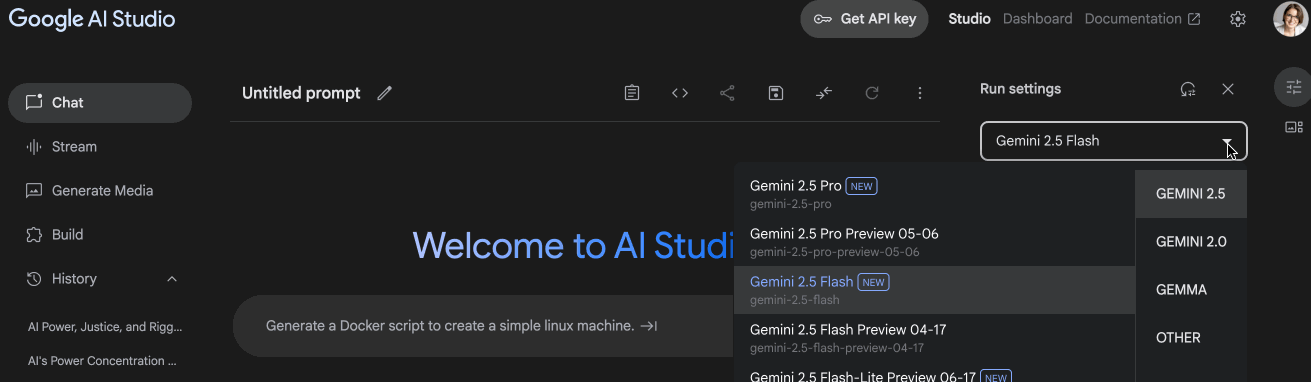
Task: Open the Gemini 2.5 Flash model dropdown
Action: pyautogui.click(x=1114, y=141)
